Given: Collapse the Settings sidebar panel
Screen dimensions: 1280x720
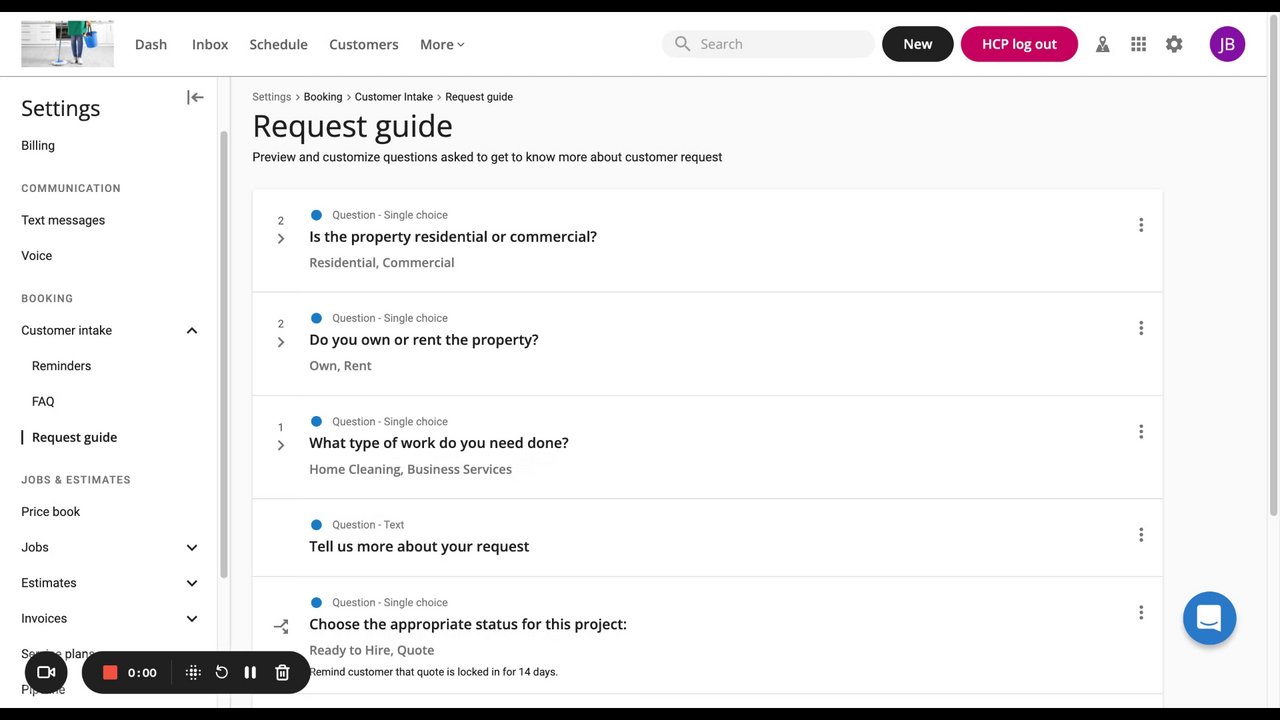Looking at the screenshot, I should tap(195, 97).
